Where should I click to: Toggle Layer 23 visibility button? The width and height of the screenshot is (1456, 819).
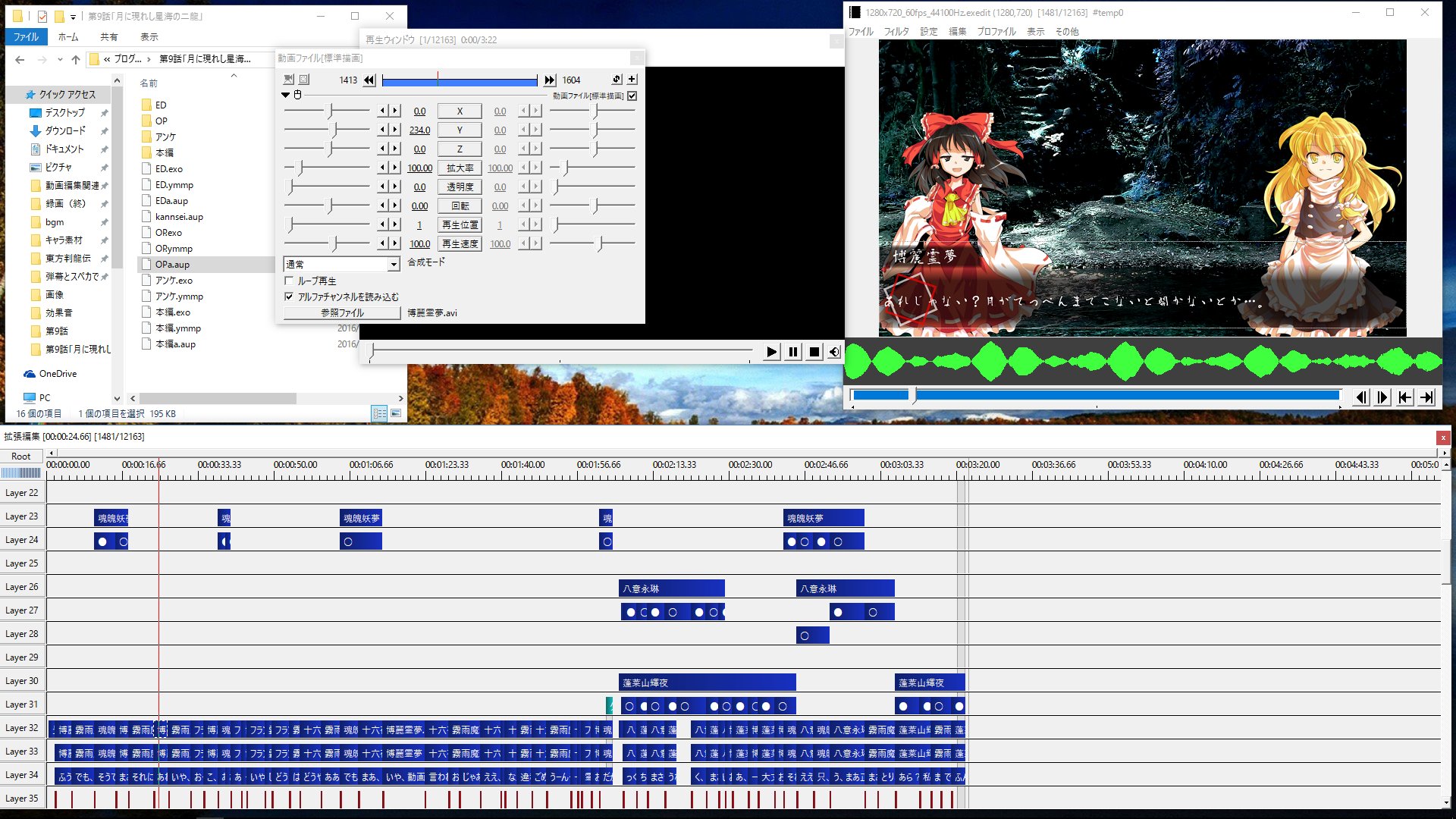[x=22, y=516]
